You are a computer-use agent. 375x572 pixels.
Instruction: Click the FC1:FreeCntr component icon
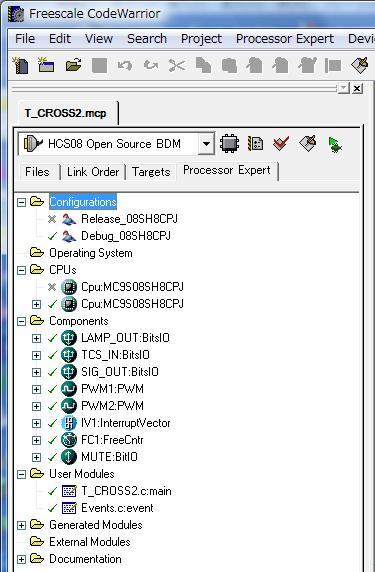69,440
